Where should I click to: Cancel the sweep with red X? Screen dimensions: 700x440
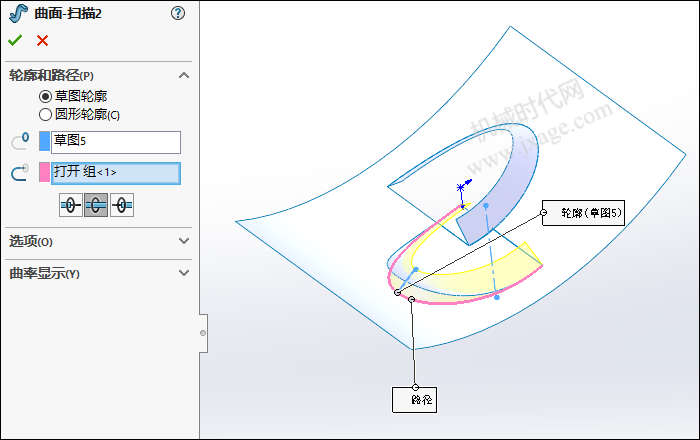click(42, 41)
